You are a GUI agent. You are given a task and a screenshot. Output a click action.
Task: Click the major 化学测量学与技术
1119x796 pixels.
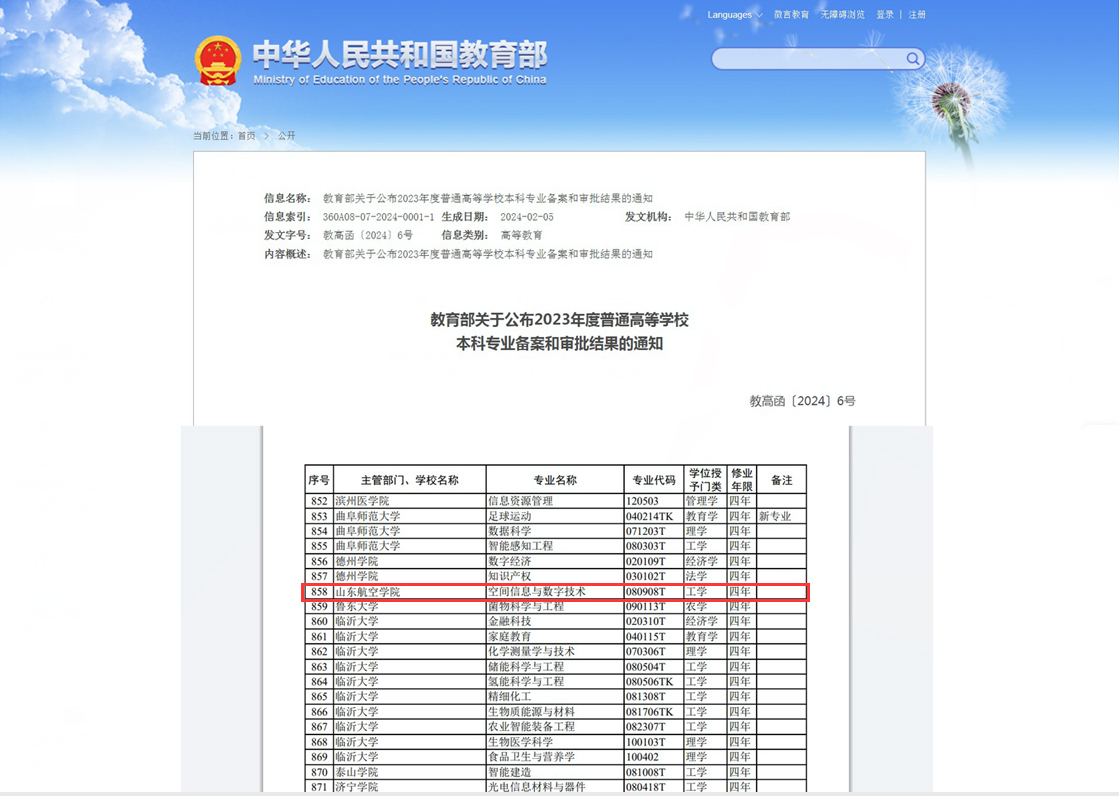click(532, 652)
